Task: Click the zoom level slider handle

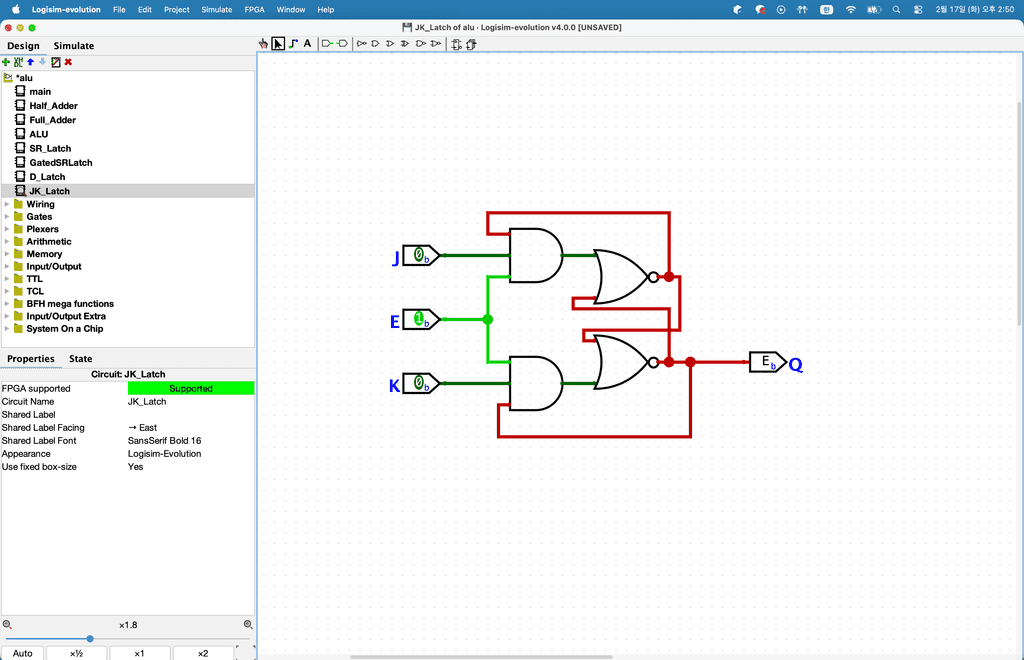Action: point(90,638)
